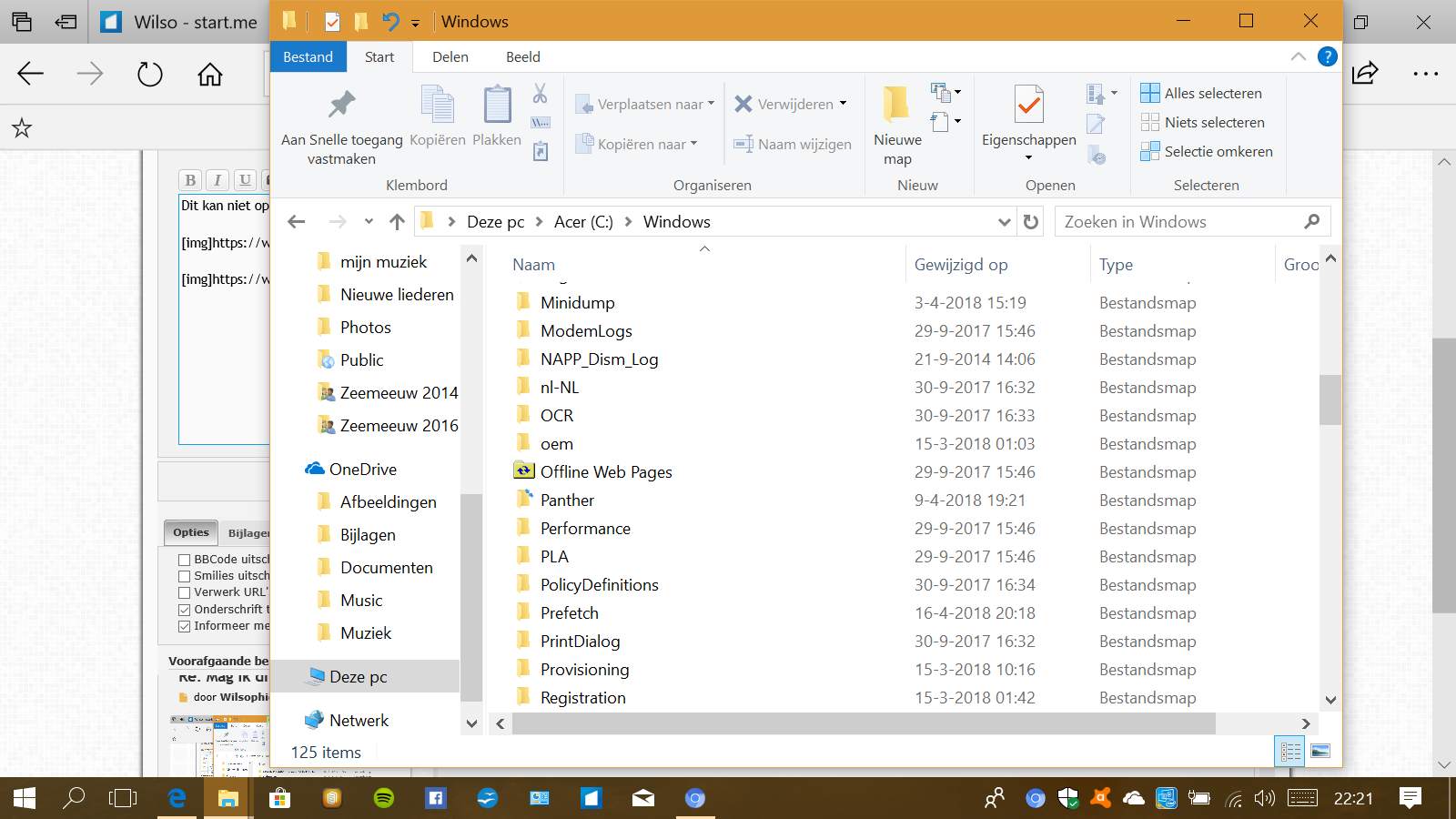
Task: Switch to the Delen ribbon tab
Action: [450, 56]
